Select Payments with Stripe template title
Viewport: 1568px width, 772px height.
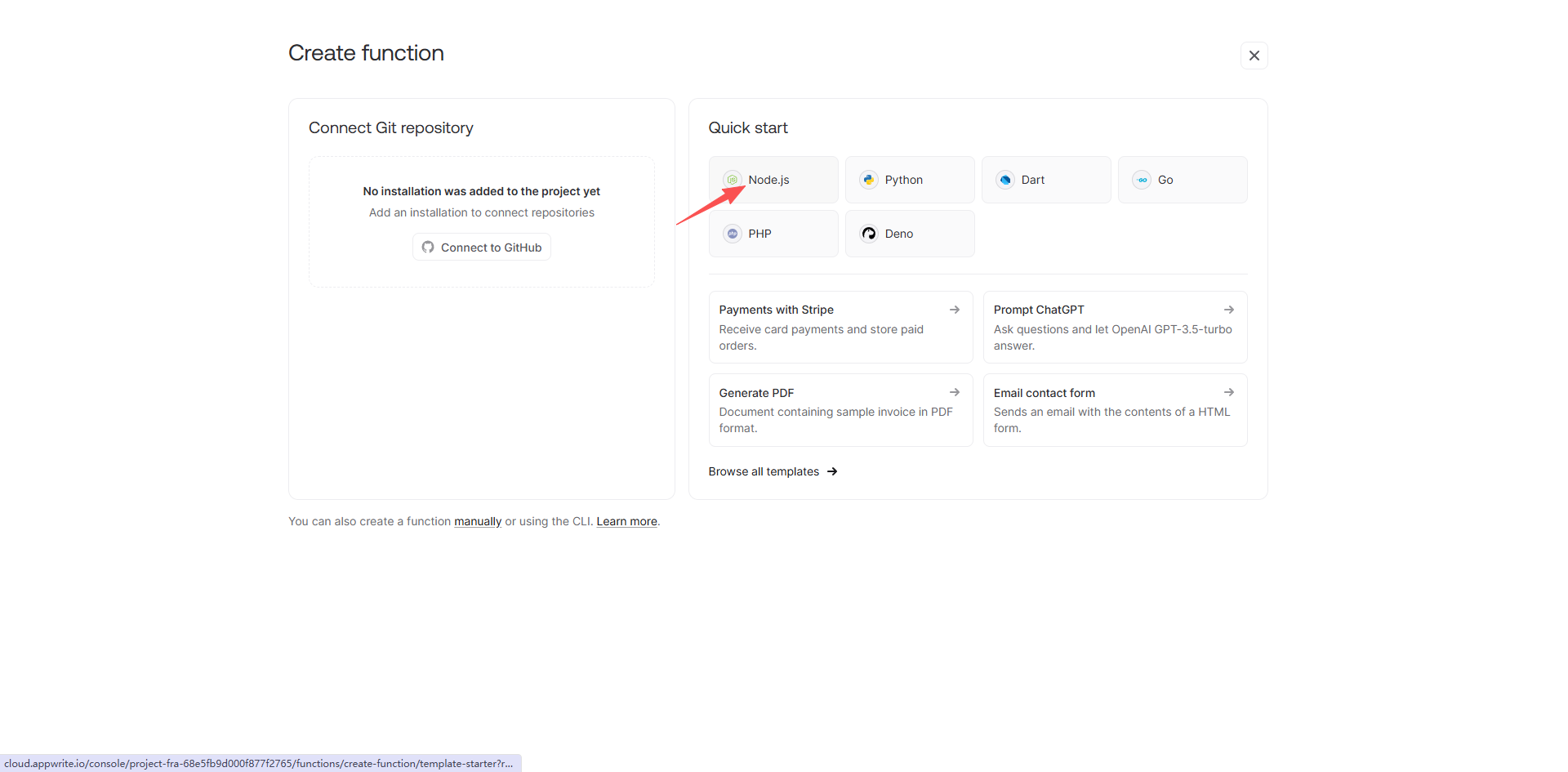776,310
